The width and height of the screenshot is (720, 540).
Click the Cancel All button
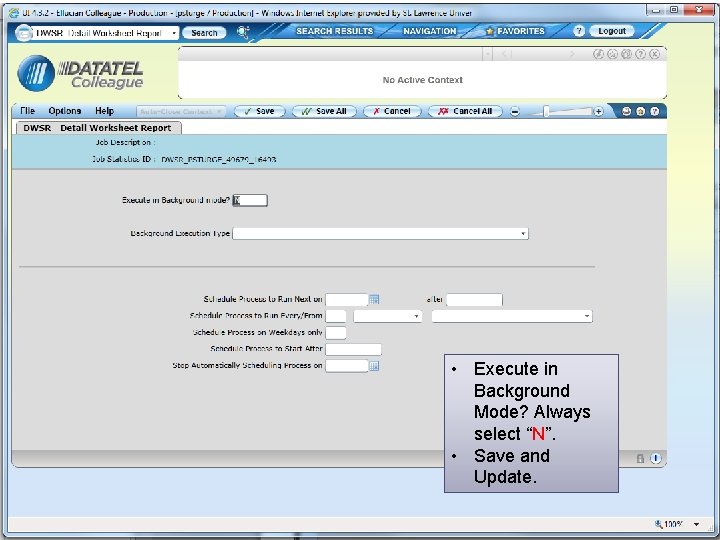coord(465,112)
